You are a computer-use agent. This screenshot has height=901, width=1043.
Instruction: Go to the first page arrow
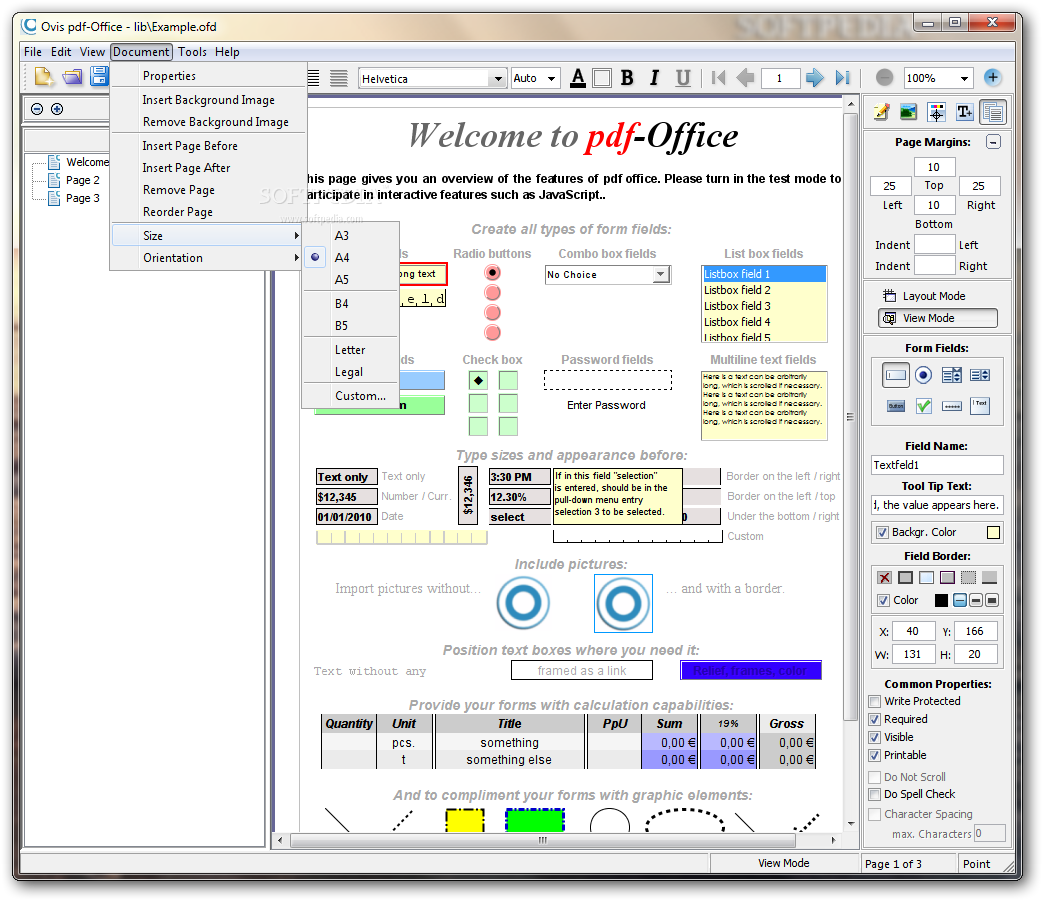[718, 78]
